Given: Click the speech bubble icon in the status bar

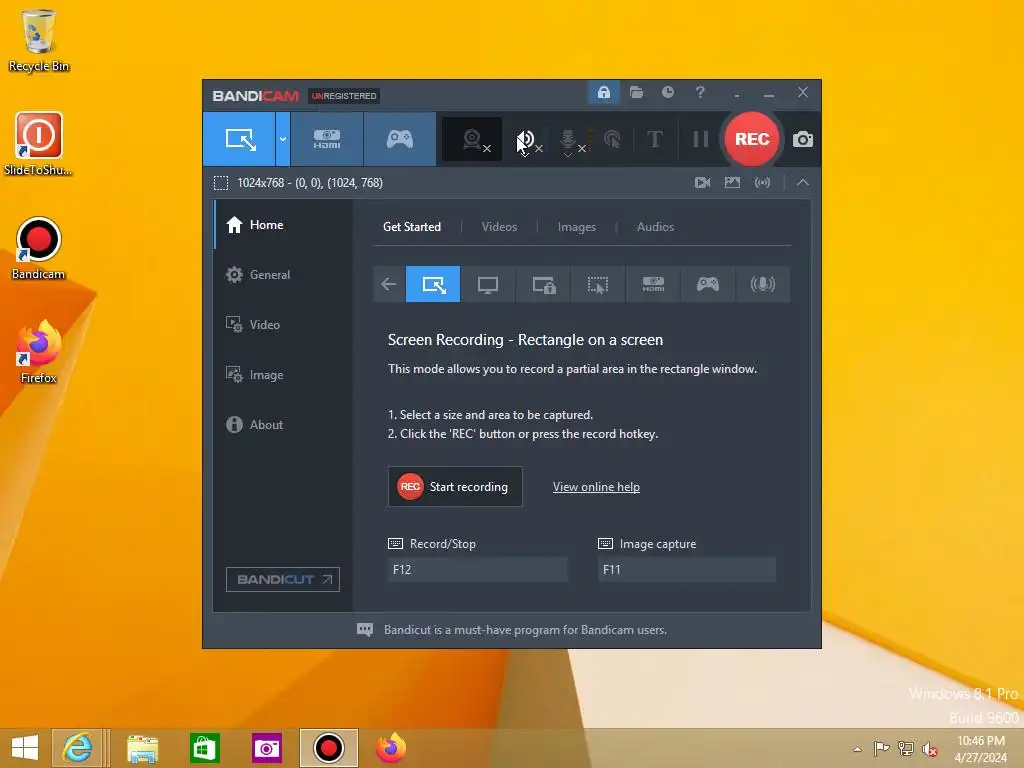Looking at the screenshot, I should (x=365, y=630).
